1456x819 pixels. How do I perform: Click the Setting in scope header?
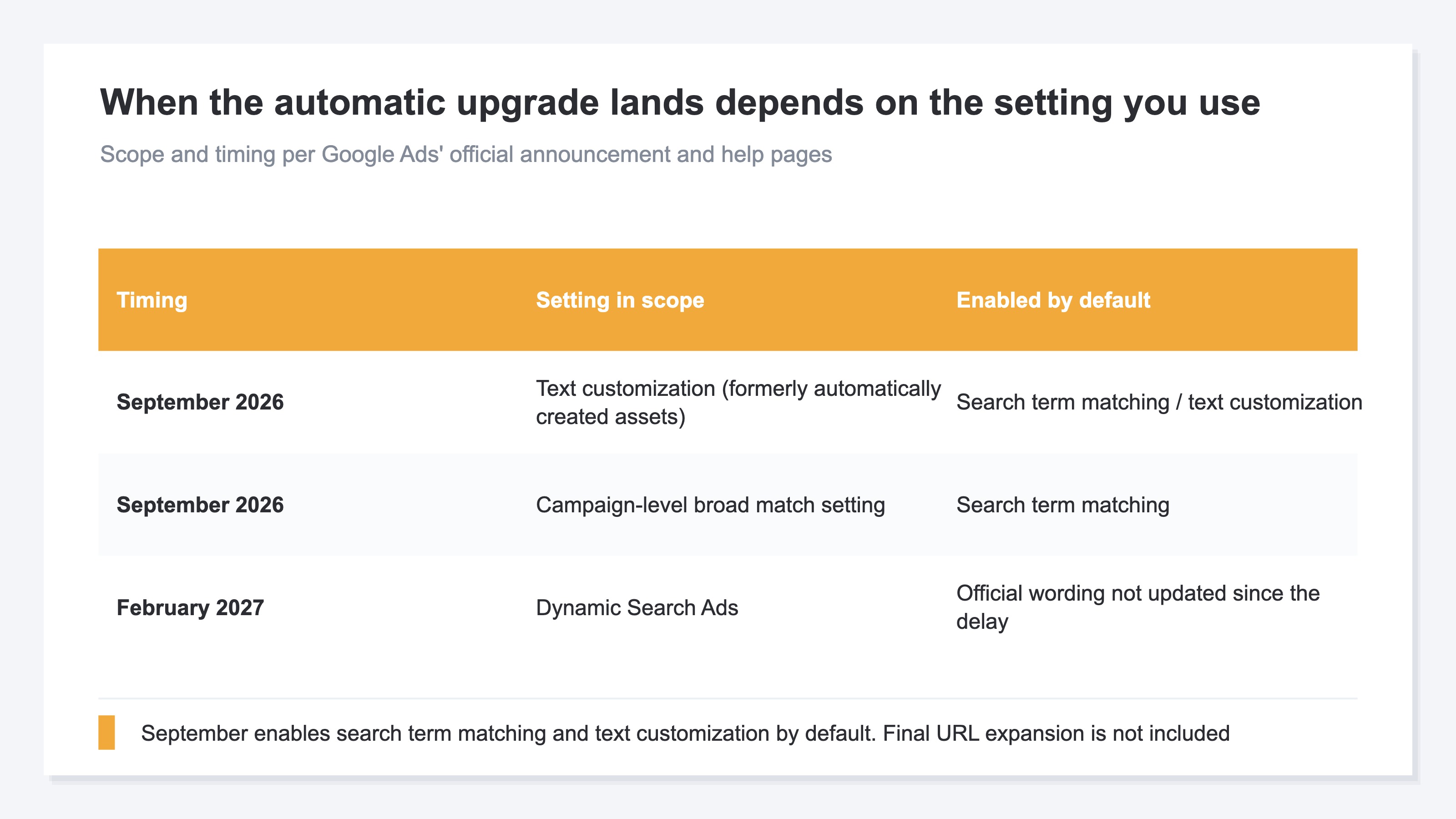pos(620,300)
